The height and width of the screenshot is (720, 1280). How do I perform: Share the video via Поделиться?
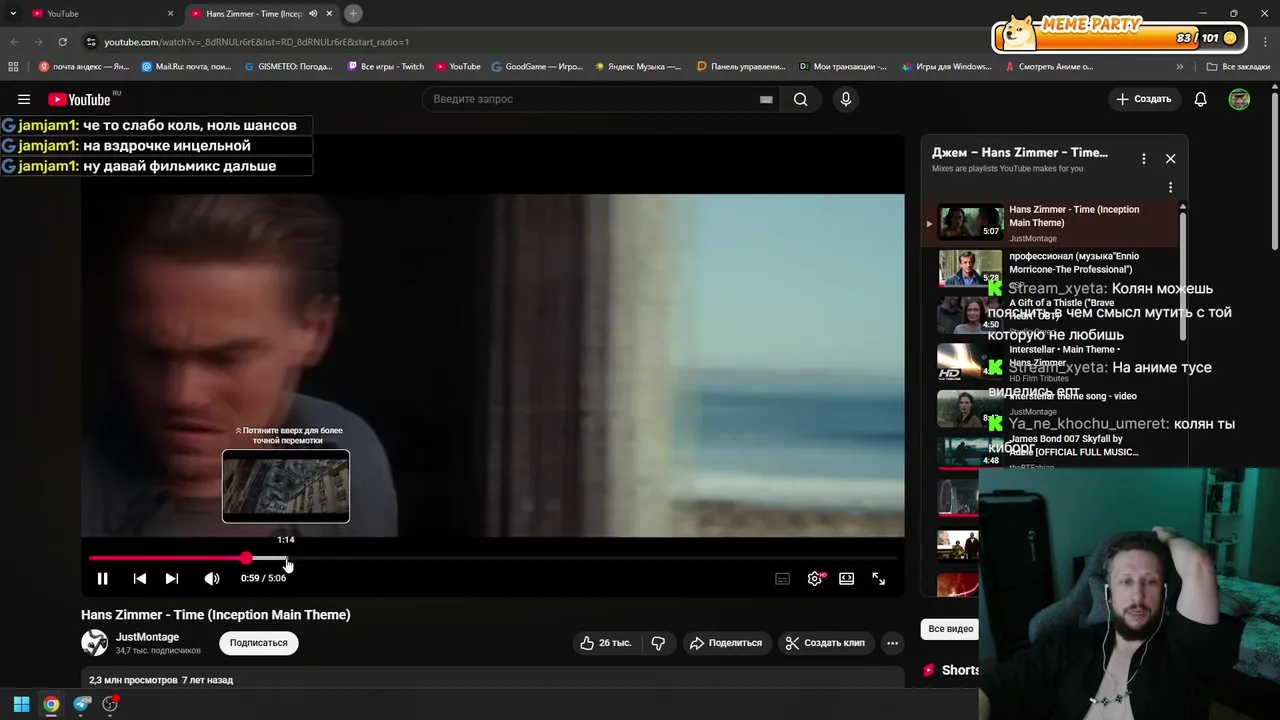tap(726, 643)
